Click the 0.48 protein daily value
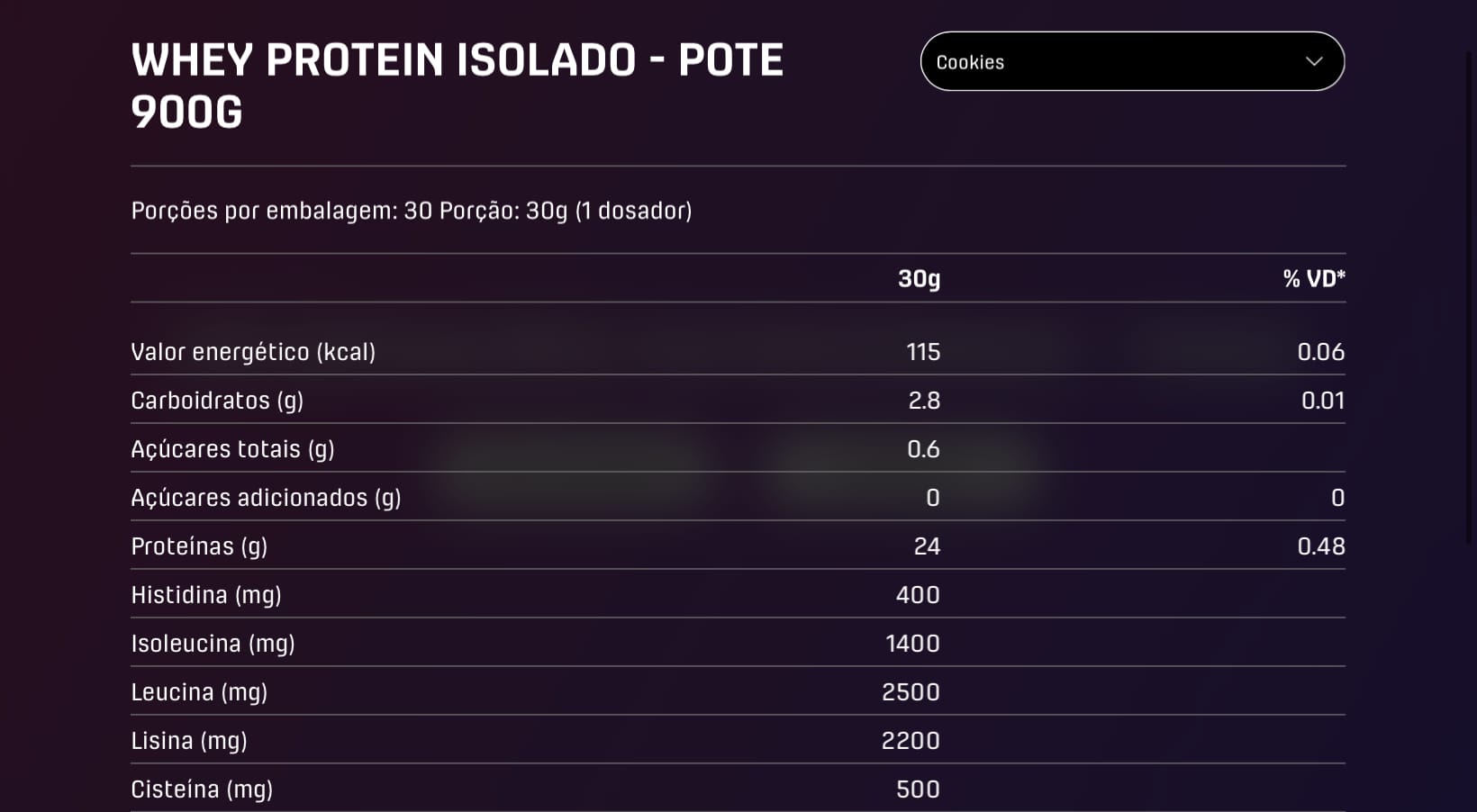The height and width of the screenshot is (812, 1477). 1320,546
